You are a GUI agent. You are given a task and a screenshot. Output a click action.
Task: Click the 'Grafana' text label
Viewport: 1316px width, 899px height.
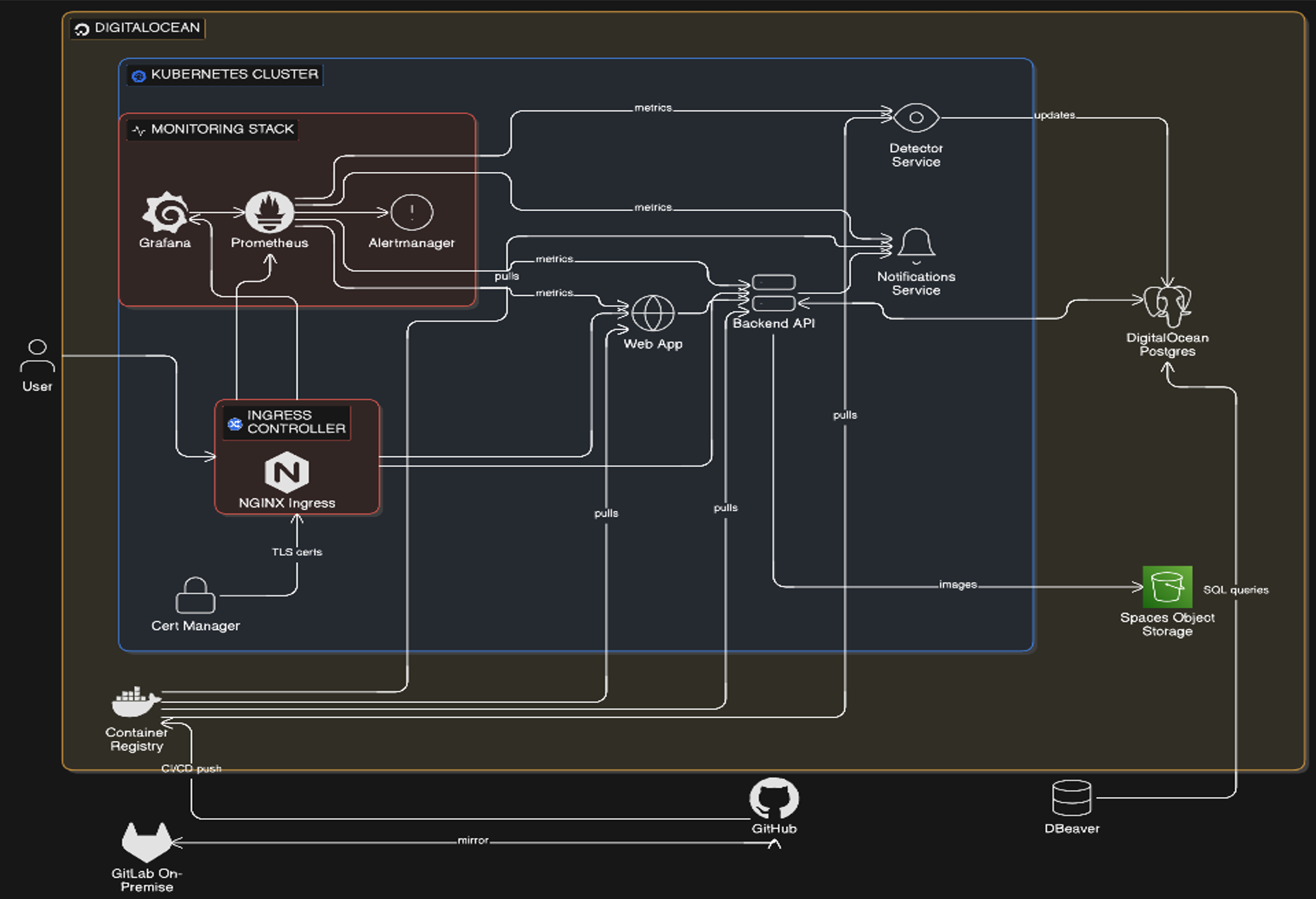pyautogui.click(x=165, y=243)
